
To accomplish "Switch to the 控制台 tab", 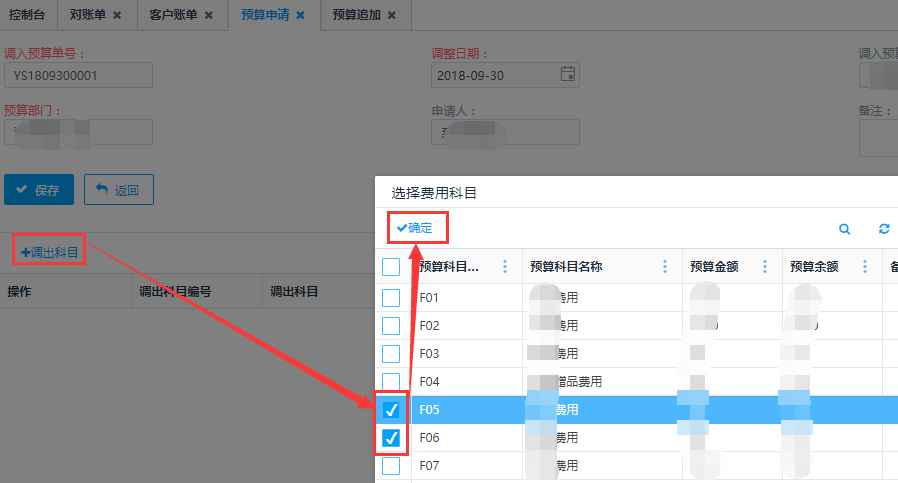I will click(x=29, y=15).
